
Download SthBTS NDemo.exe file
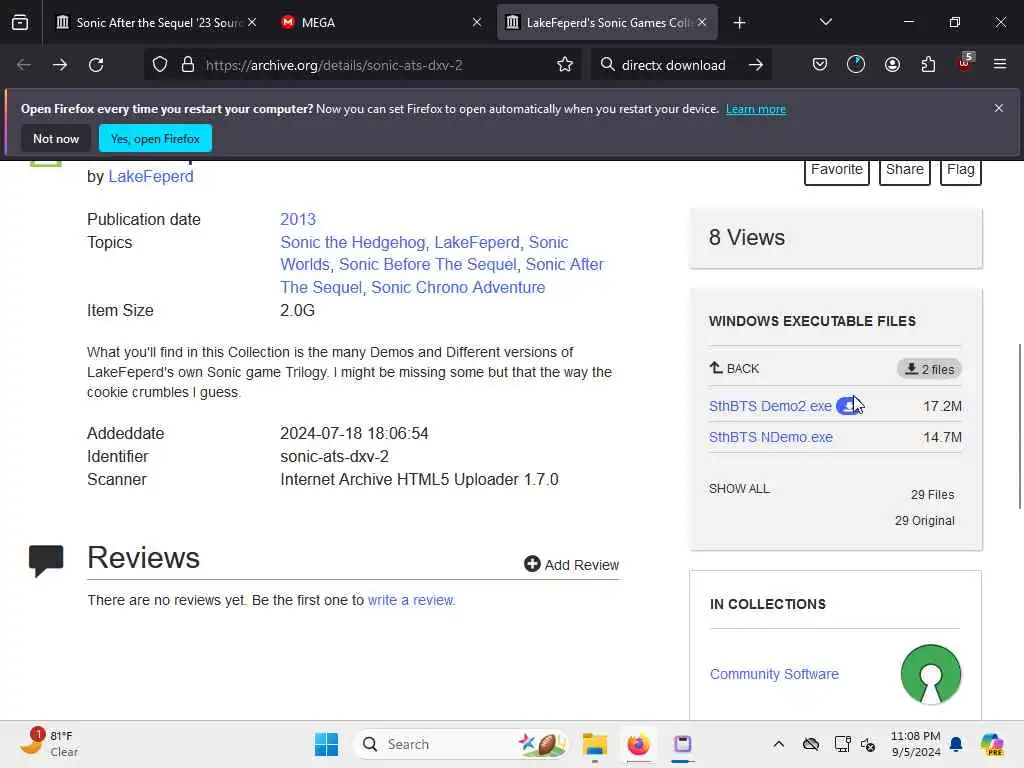click(x=771, y=437)
